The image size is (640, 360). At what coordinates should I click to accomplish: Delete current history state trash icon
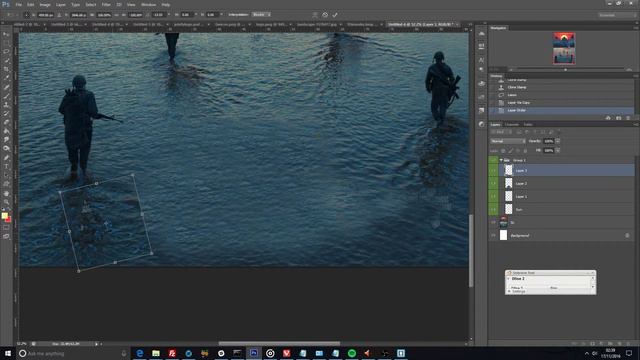coord(628,118)
